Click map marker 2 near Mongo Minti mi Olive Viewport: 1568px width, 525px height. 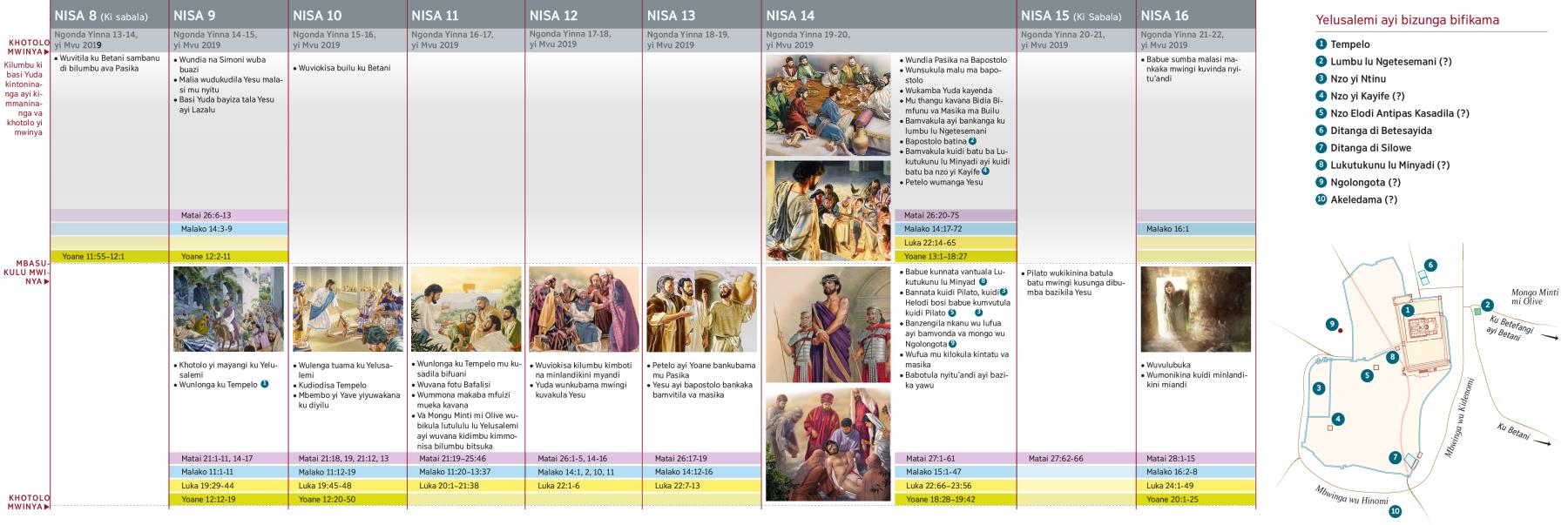click(x=1487, y=305)
